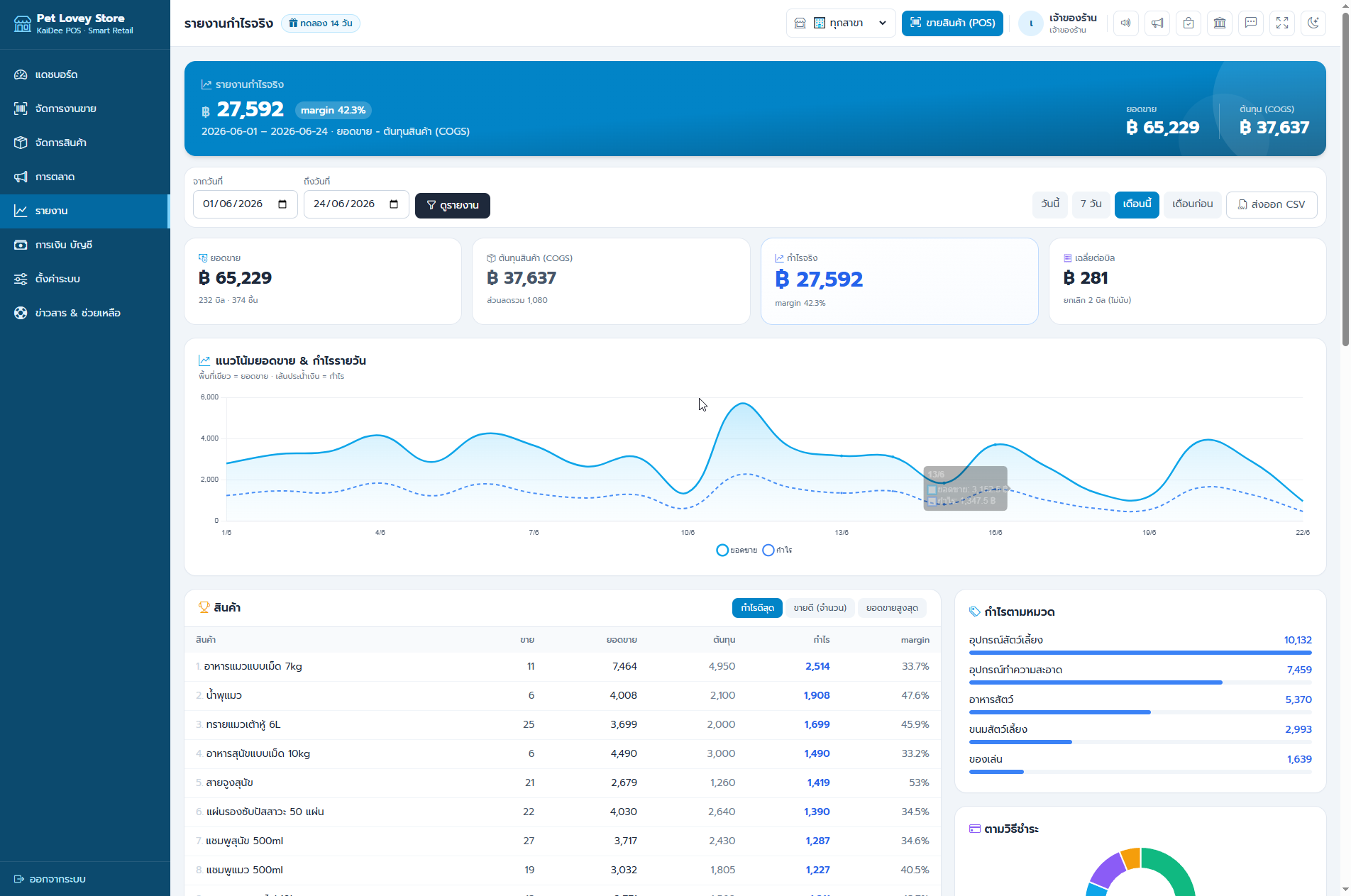
Task: Open ข่าวสาร & ช่วยเหลือ help in sidebar
Action: (x=84, y=313)
